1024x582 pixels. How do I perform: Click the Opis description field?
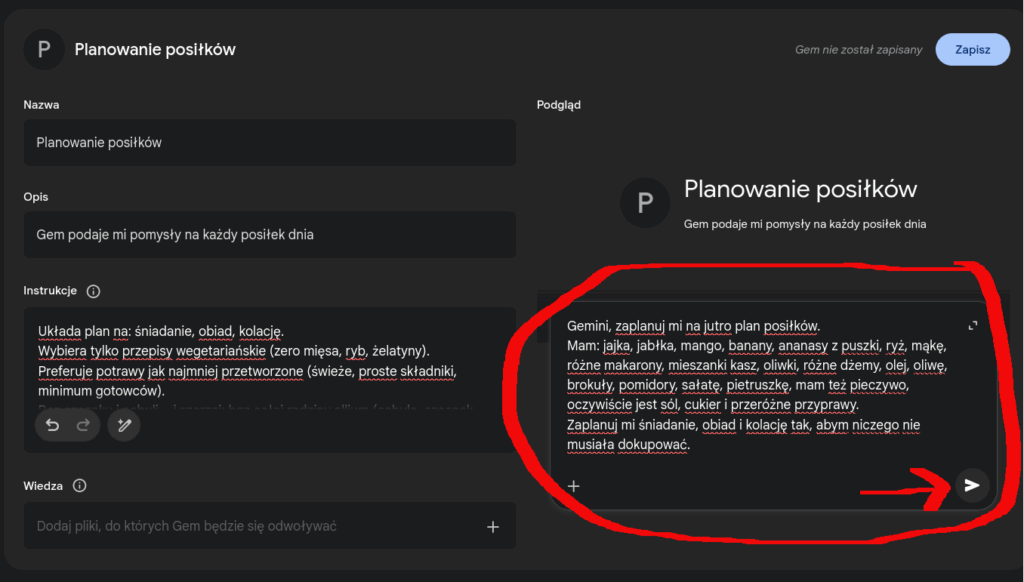click(270, 235)
